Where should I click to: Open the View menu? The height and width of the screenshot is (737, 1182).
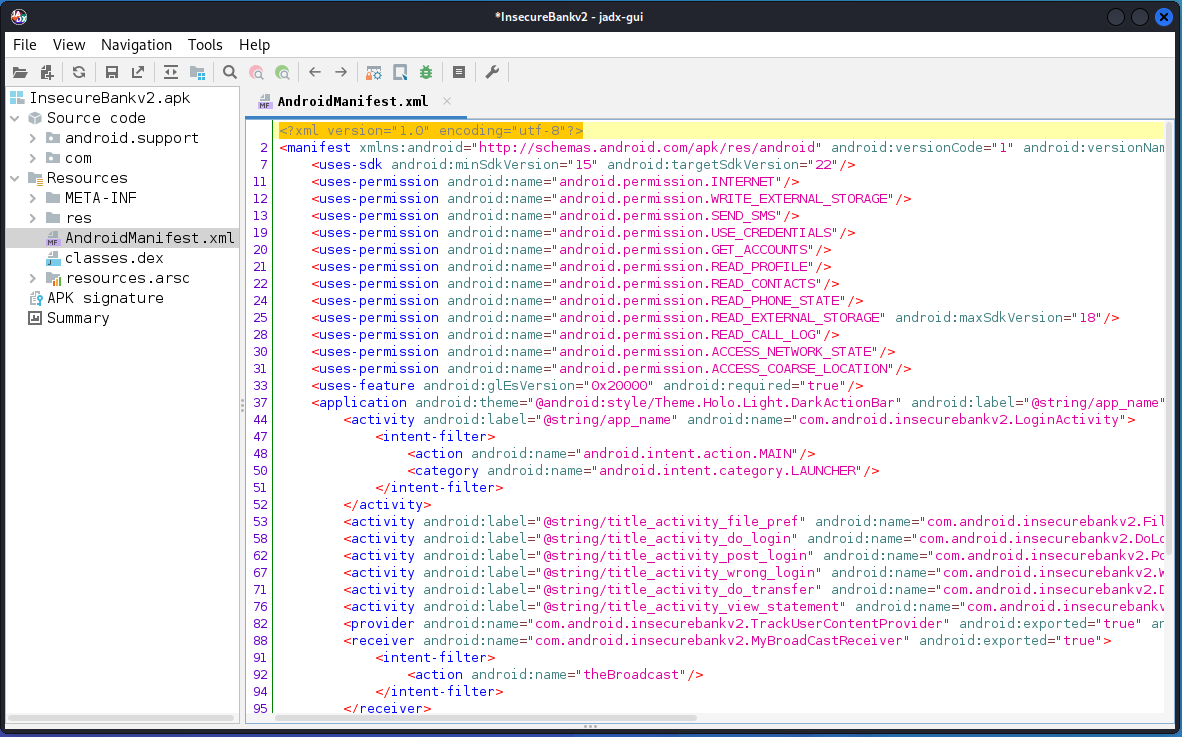click(x=69, y=45)
